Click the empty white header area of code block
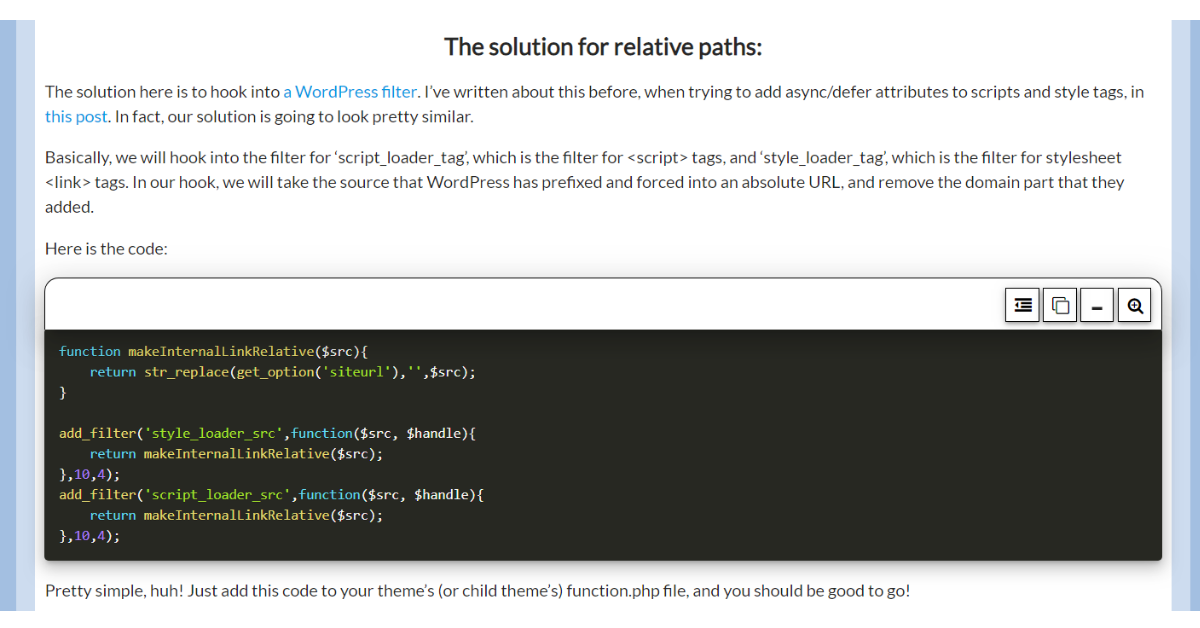 [500, 305]
